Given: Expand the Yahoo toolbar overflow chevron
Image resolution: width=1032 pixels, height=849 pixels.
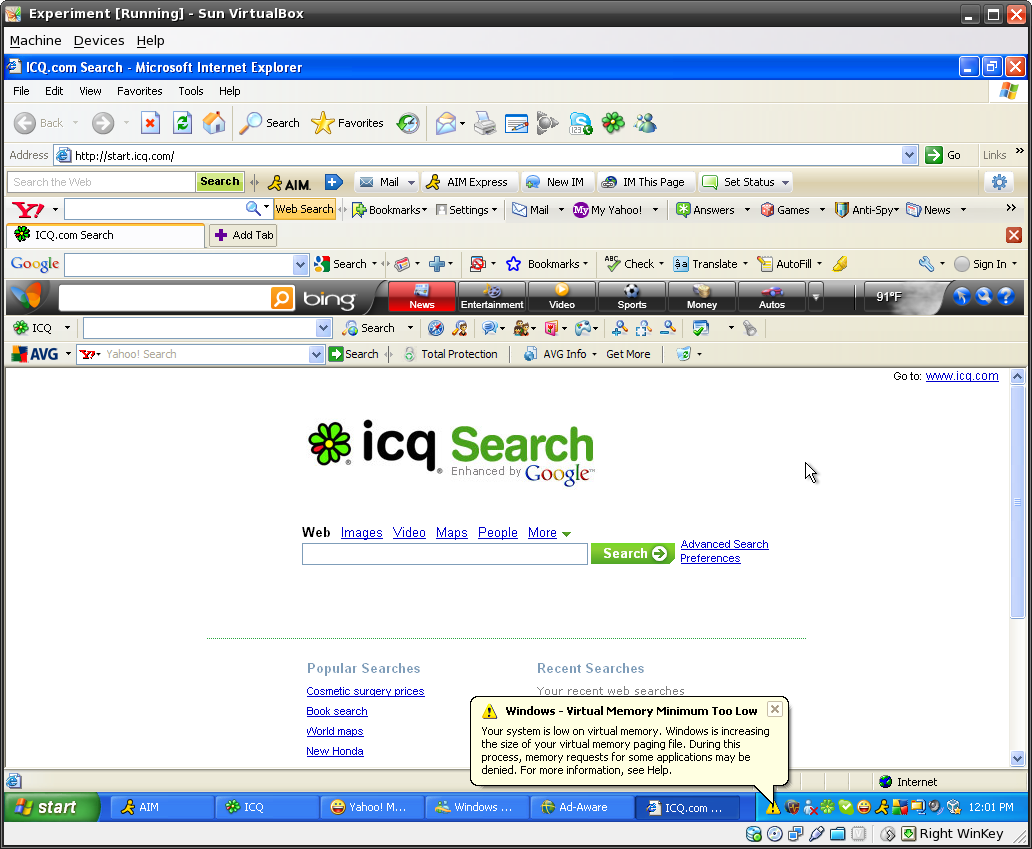Looking at the screenshot, I should 1011,208.
